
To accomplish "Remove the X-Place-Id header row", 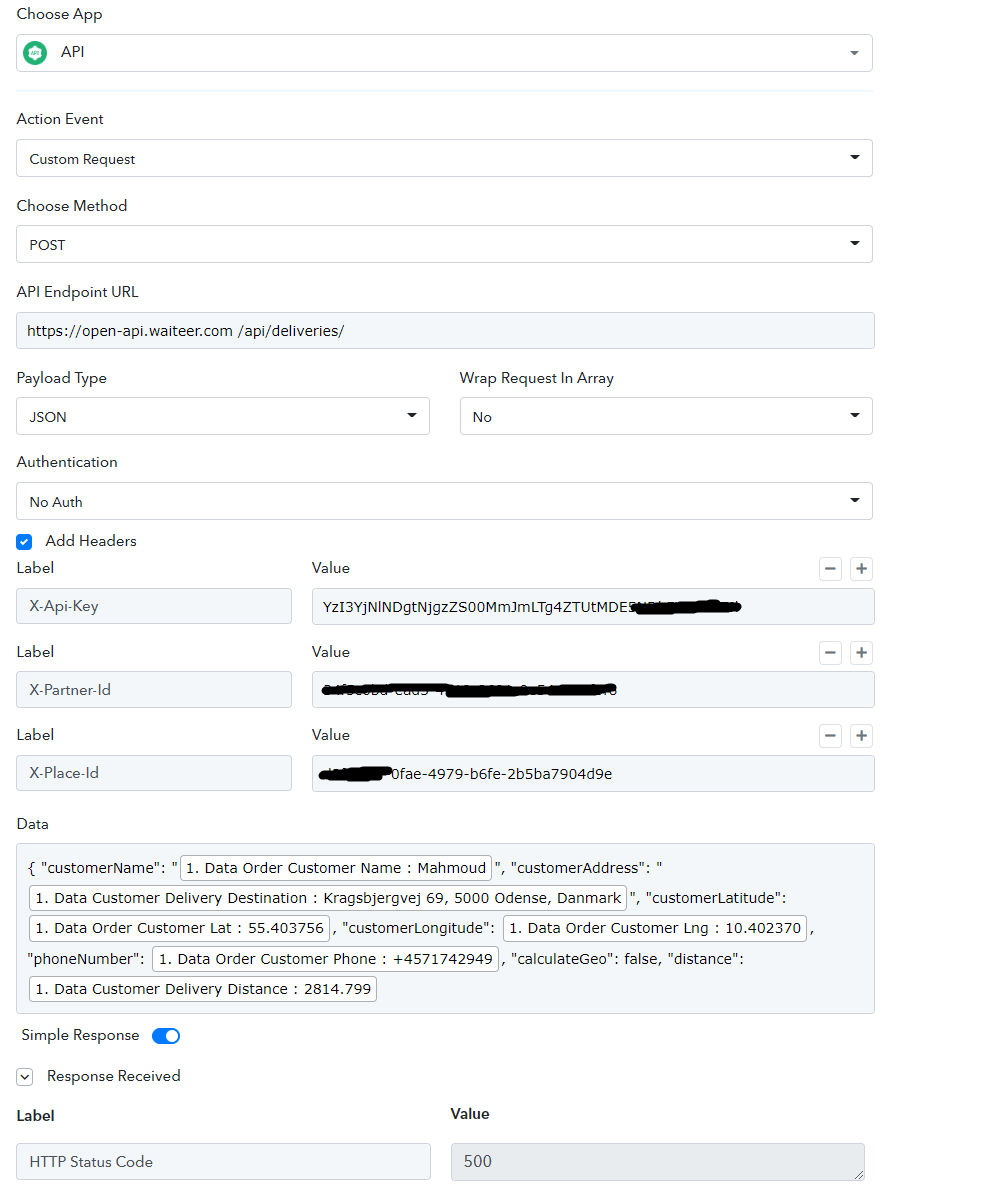I will pyautogui.click(x=830, y=736).
